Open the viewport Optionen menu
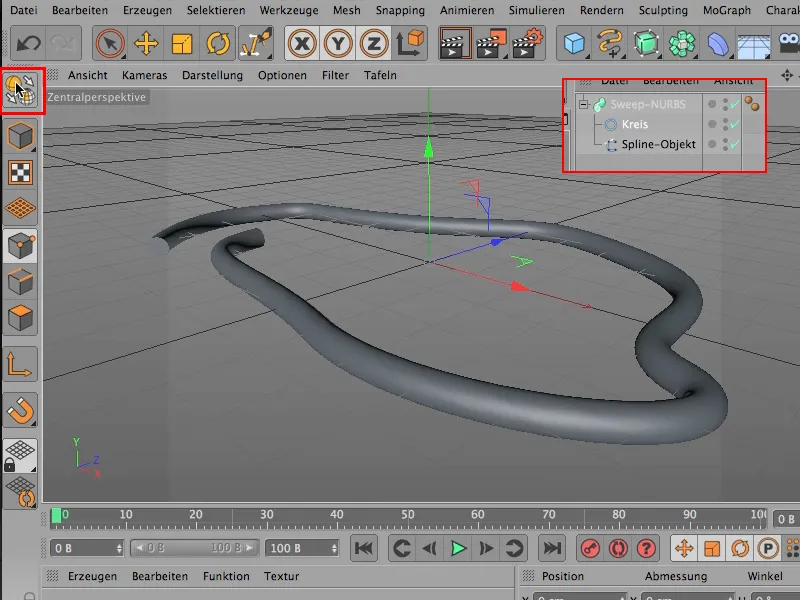 tap(282, 76)
